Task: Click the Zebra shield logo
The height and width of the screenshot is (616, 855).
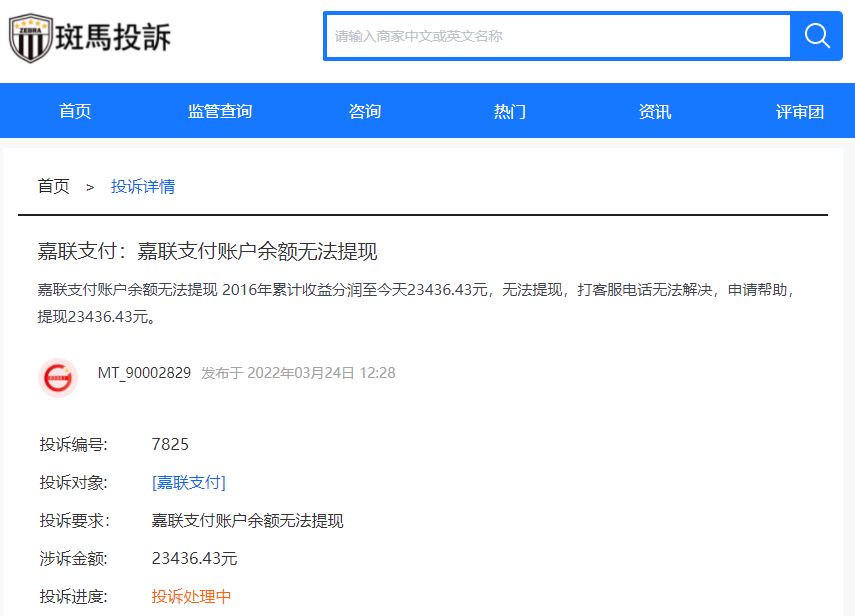Action: pyautogui.click(x=31, y=38)
